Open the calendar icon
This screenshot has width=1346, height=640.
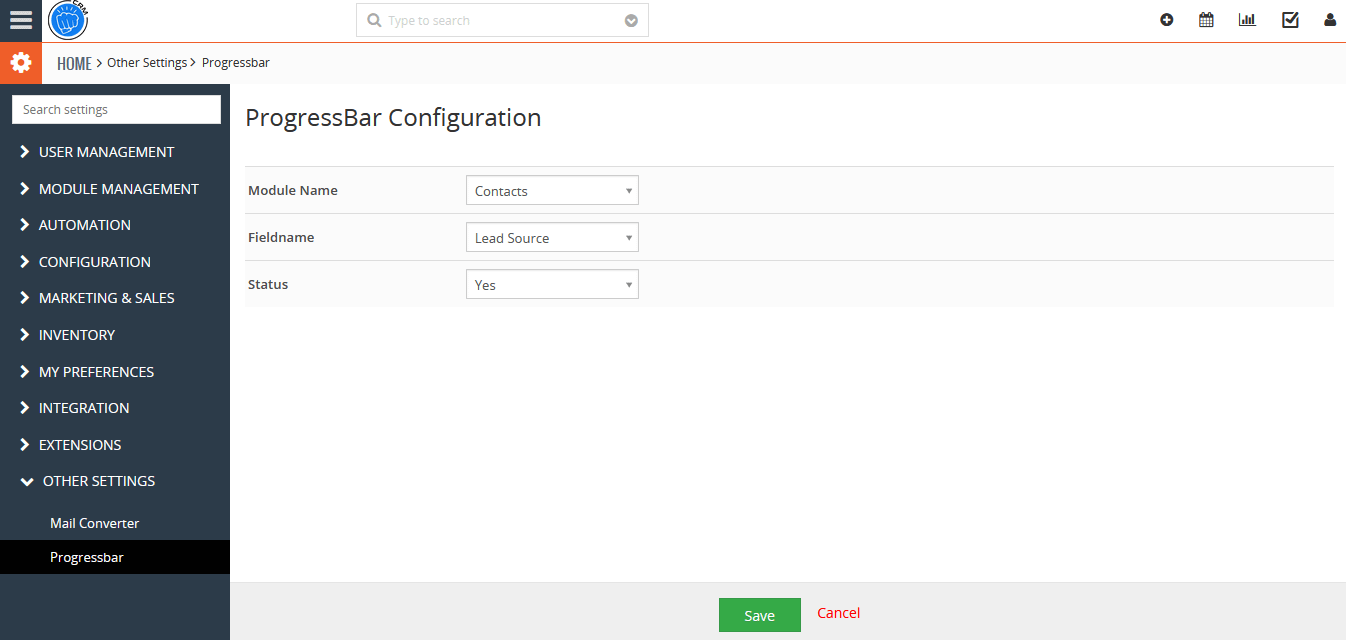tap(1206, 20)
